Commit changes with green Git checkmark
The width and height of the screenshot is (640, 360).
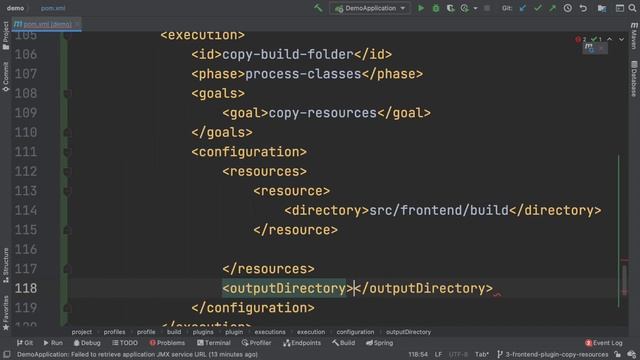[538, 8]
